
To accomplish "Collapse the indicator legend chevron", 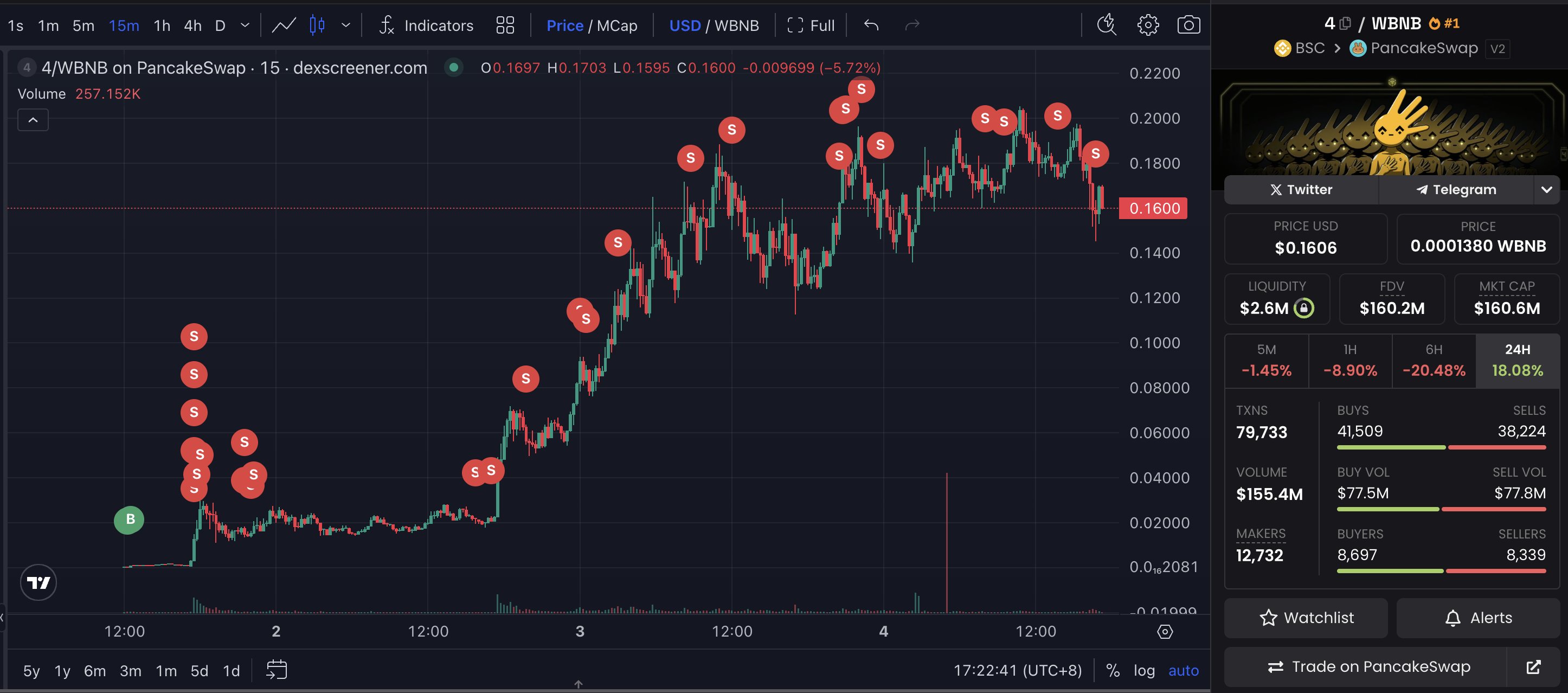I will [x=33, y=120].
